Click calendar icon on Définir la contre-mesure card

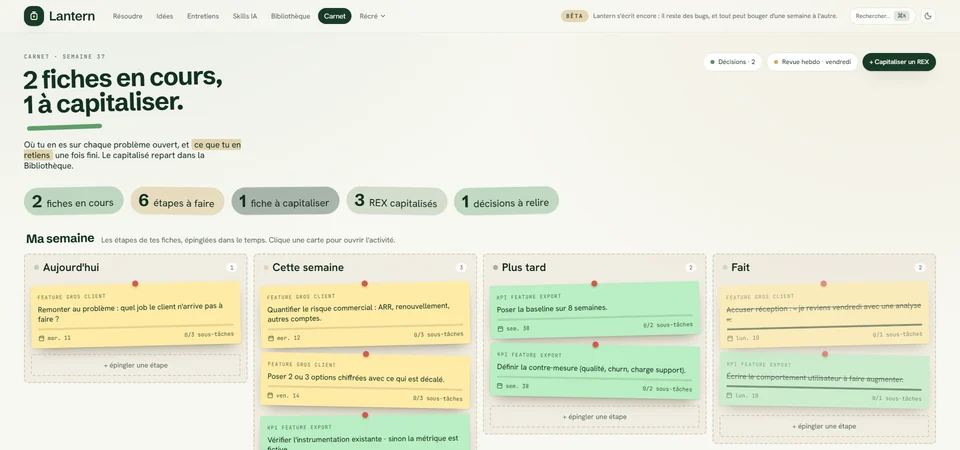point(500,386)
